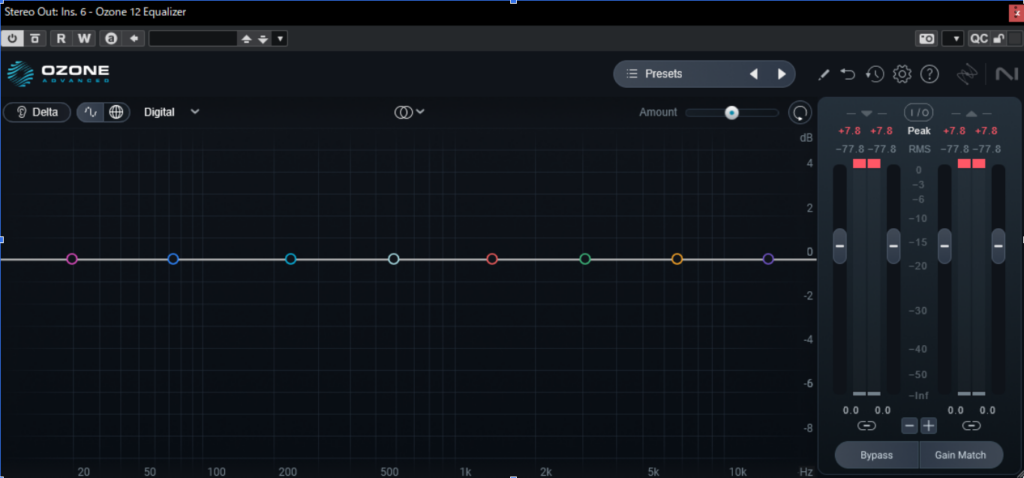1024x478 pixels.
Task: Click the globe icon next to Delta
Action: [x=116, y=112]
